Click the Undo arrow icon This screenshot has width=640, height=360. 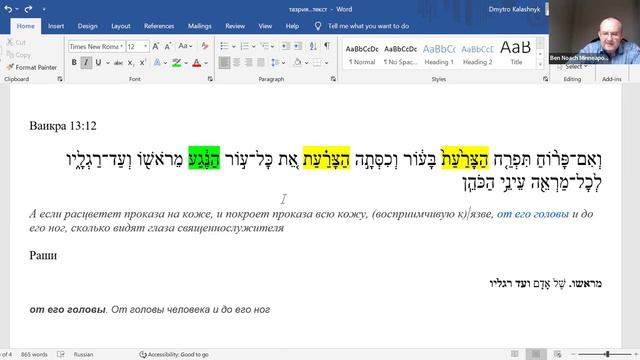tap(8, 9)
